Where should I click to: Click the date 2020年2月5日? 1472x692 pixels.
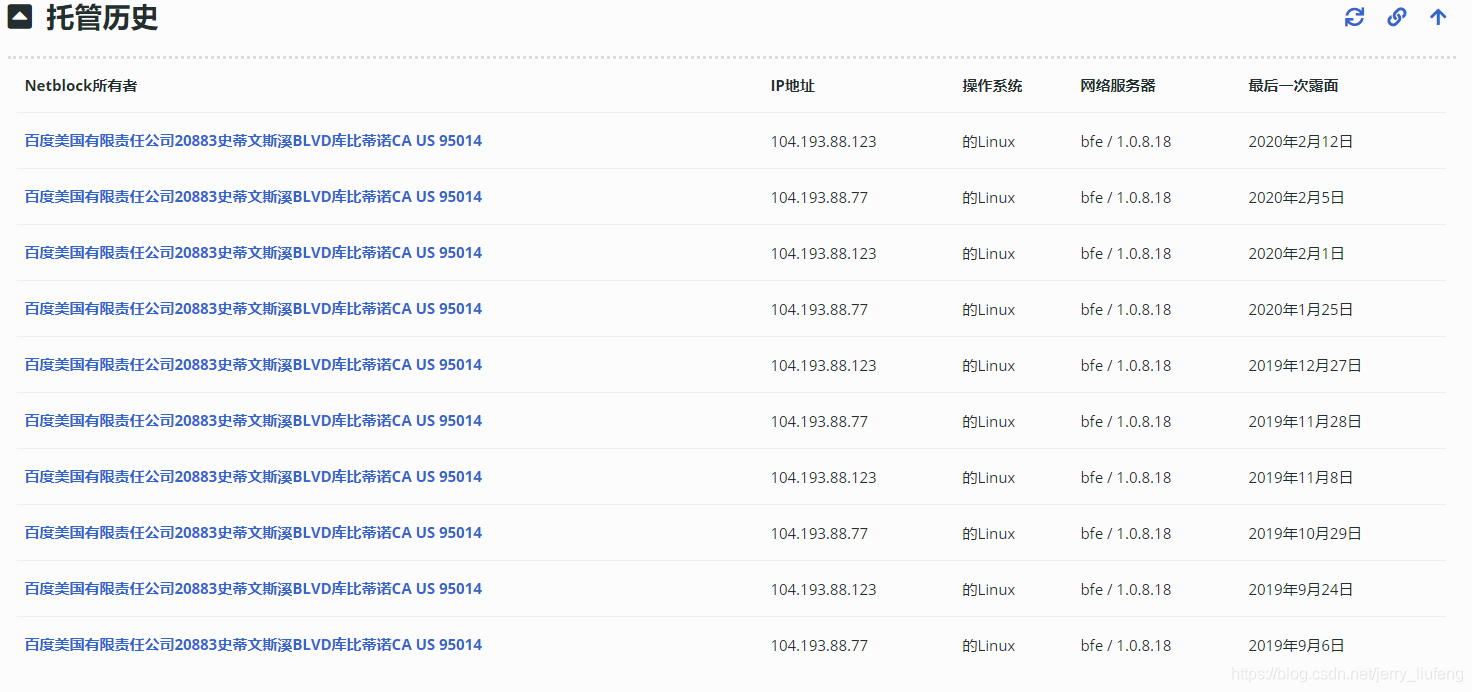click(x=1297, y=198)
